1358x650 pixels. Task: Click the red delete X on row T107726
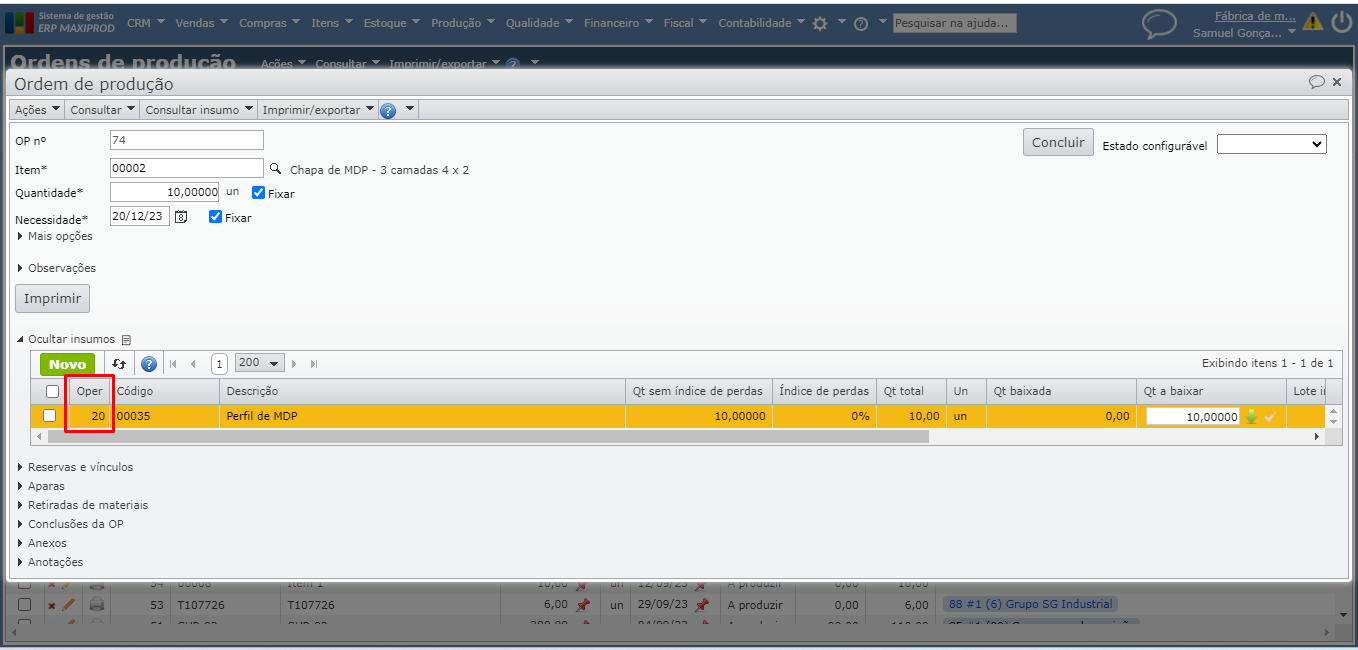coord(52,605)
